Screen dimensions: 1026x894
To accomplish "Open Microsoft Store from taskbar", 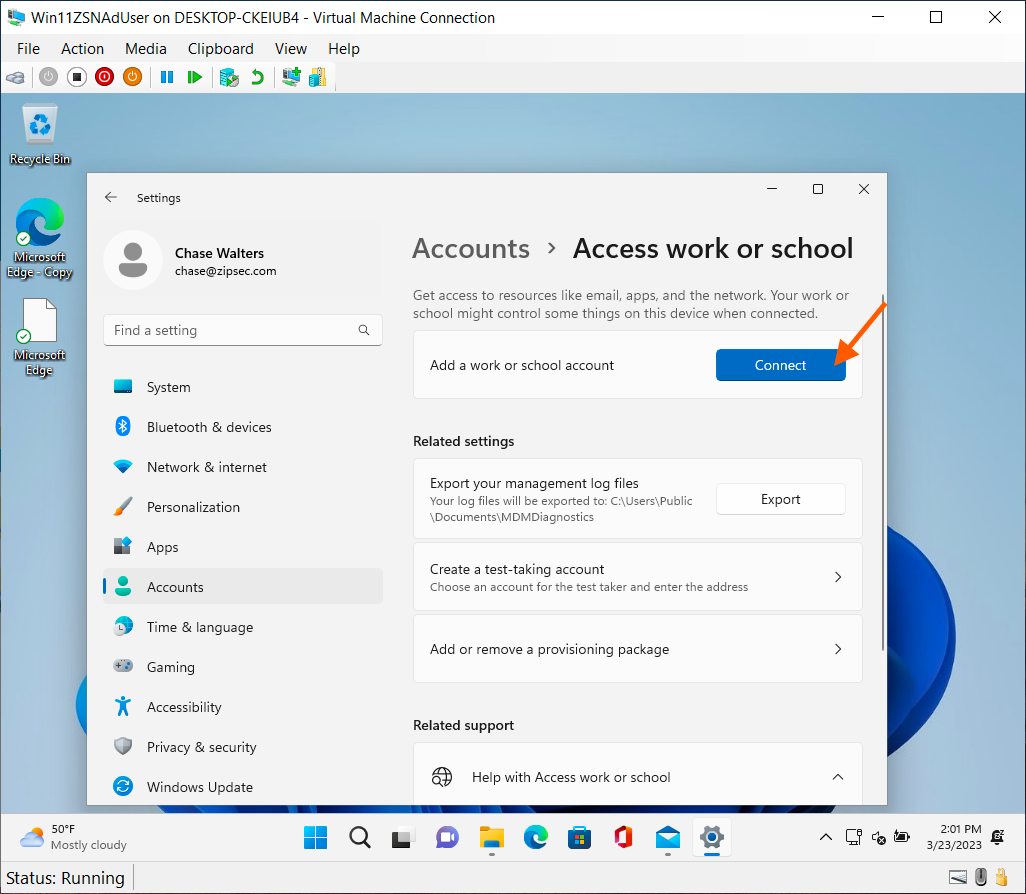I will click(579, 837).
